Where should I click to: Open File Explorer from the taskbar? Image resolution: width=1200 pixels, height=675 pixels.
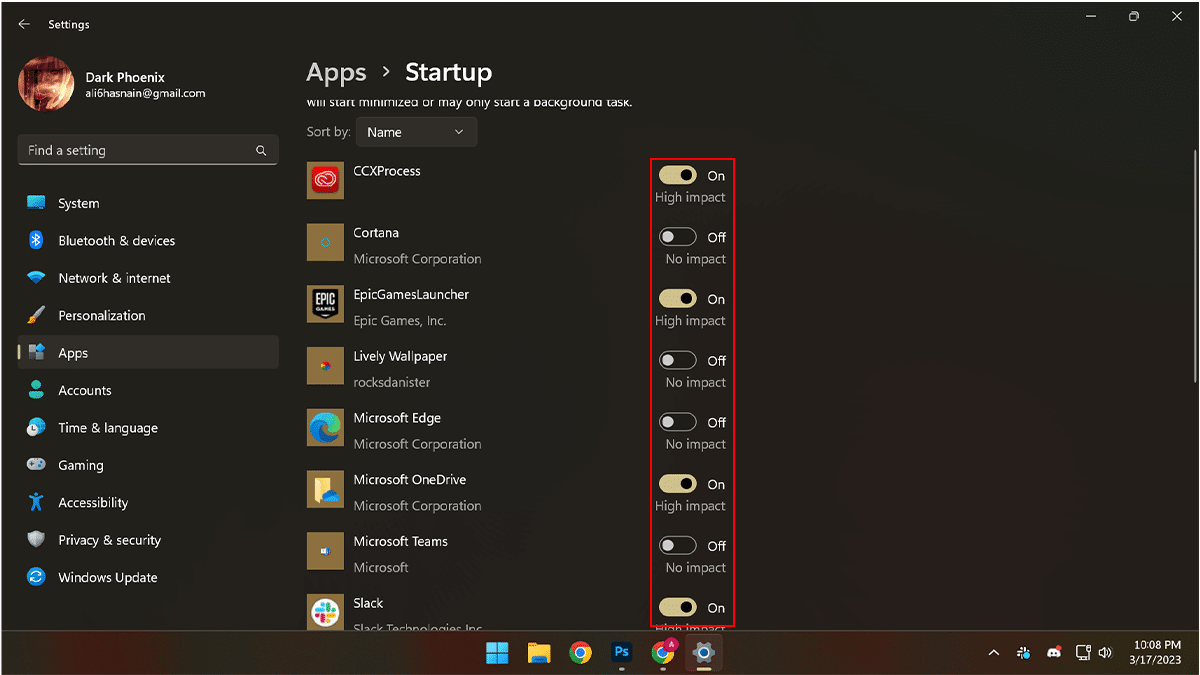(x=539, y=653)
